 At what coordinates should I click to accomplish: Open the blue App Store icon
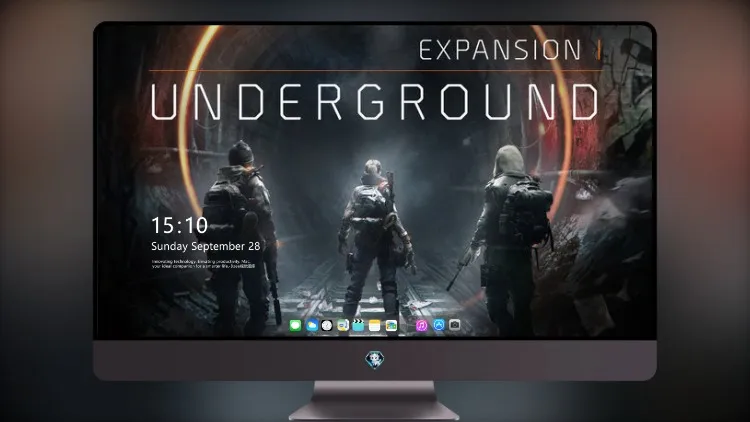click(x=439, y=325)
